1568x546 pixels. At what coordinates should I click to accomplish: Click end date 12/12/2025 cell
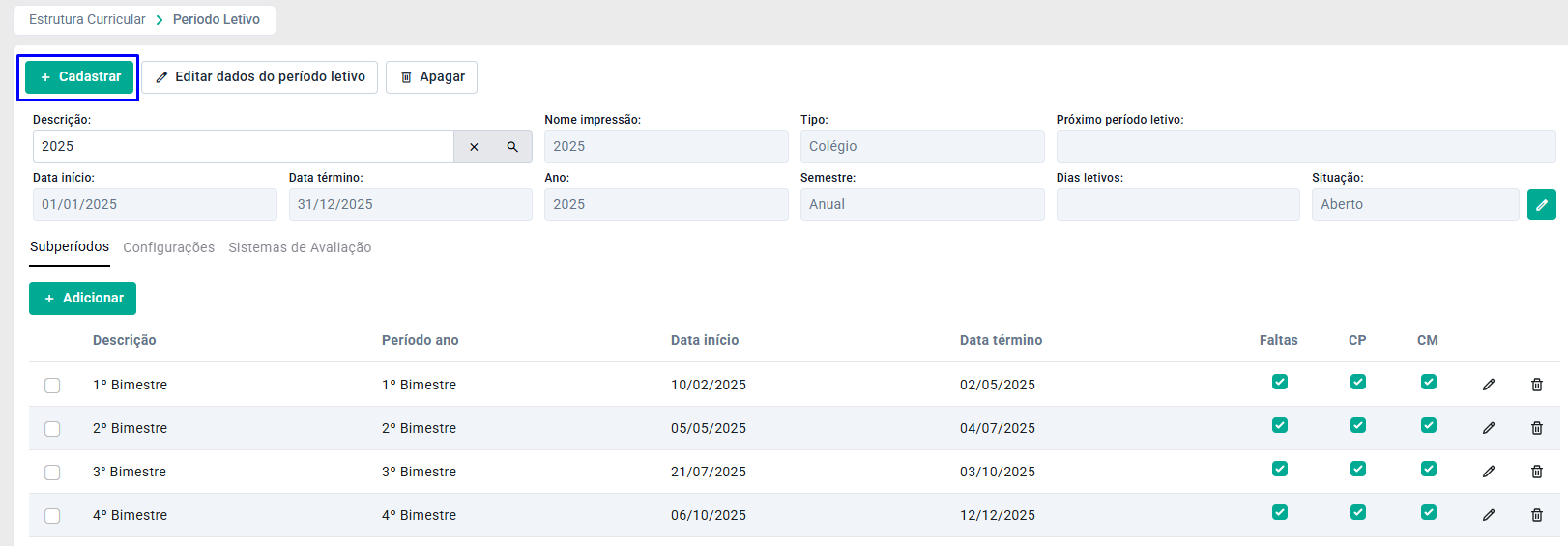click(998, 515)
